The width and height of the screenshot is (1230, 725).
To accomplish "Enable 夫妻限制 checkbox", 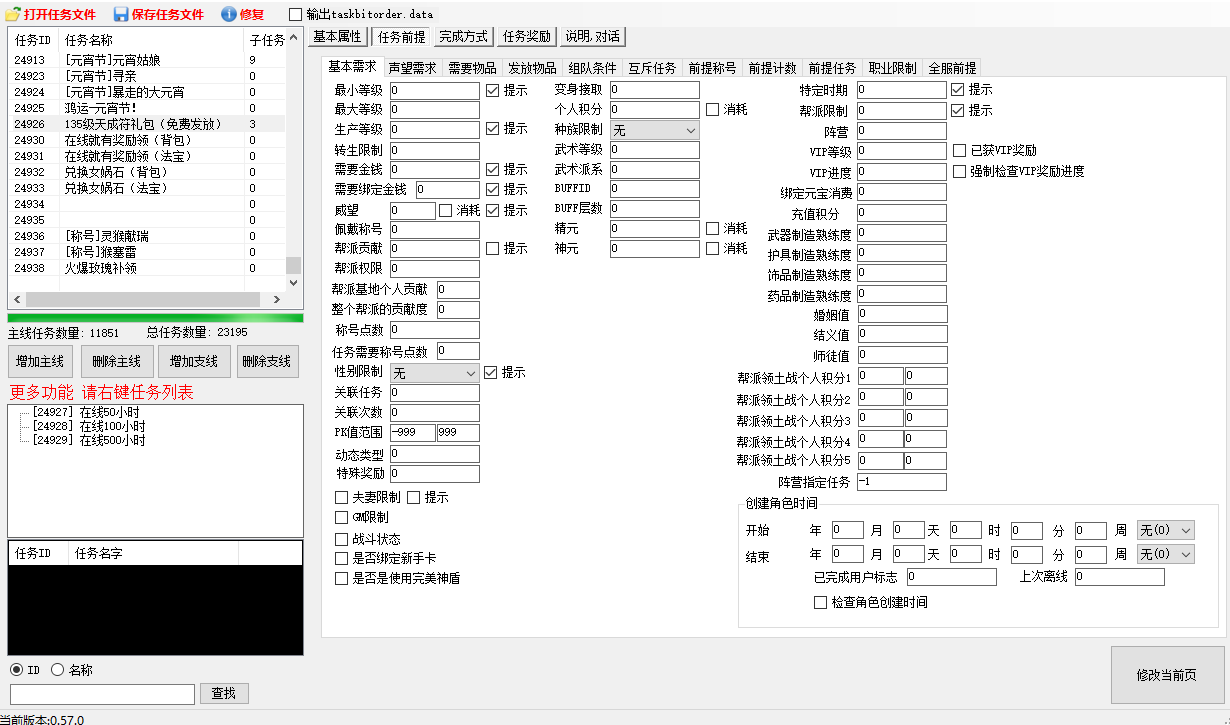I will [x=341, y=497].
